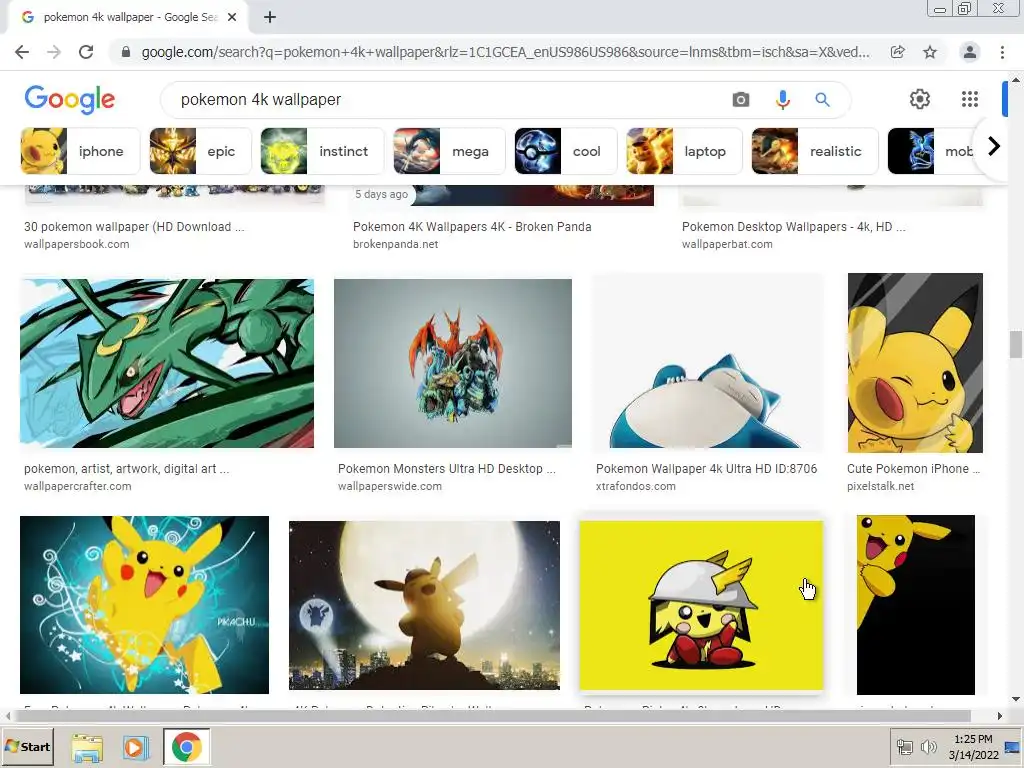This screenshot has width=1024, height=768.
Task: Go to Google home via the logo
Action: [x=70, y=99]
